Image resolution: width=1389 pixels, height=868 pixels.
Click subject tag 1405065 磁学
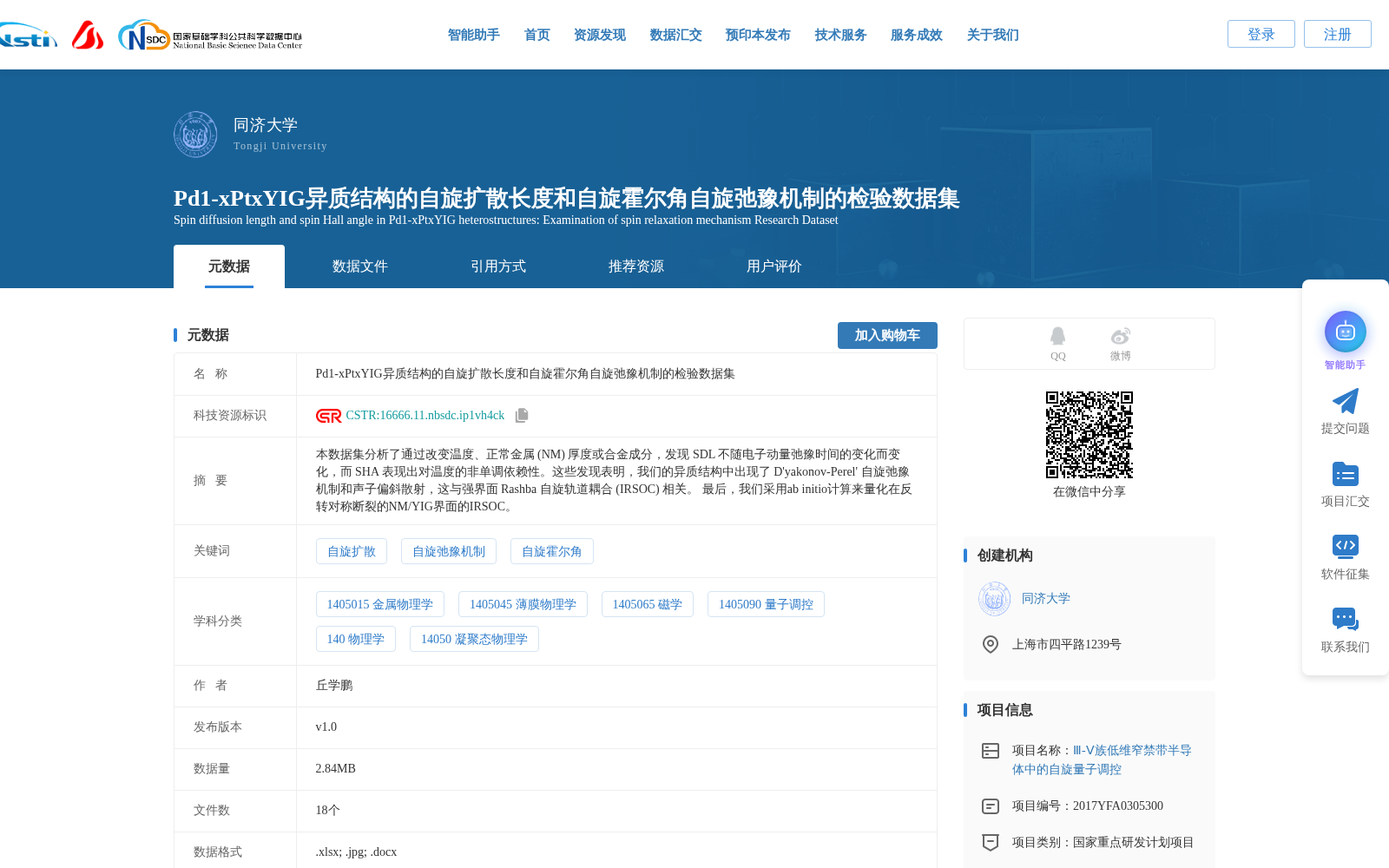tap(648, 604)
